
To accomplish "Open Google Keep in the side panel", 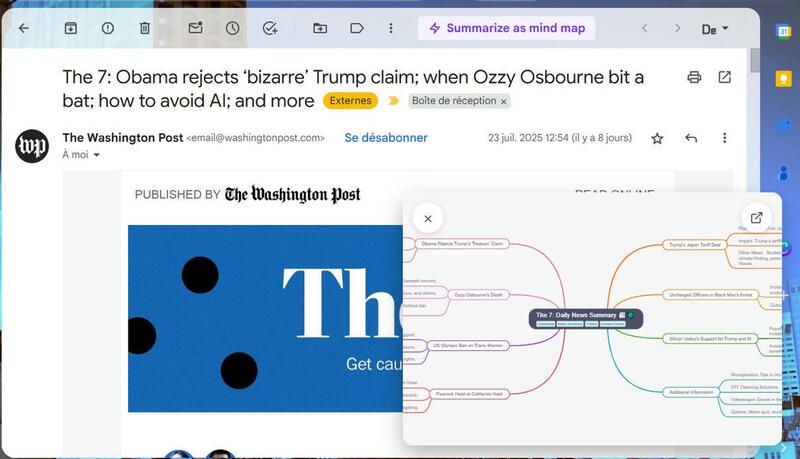I will 783,79.
